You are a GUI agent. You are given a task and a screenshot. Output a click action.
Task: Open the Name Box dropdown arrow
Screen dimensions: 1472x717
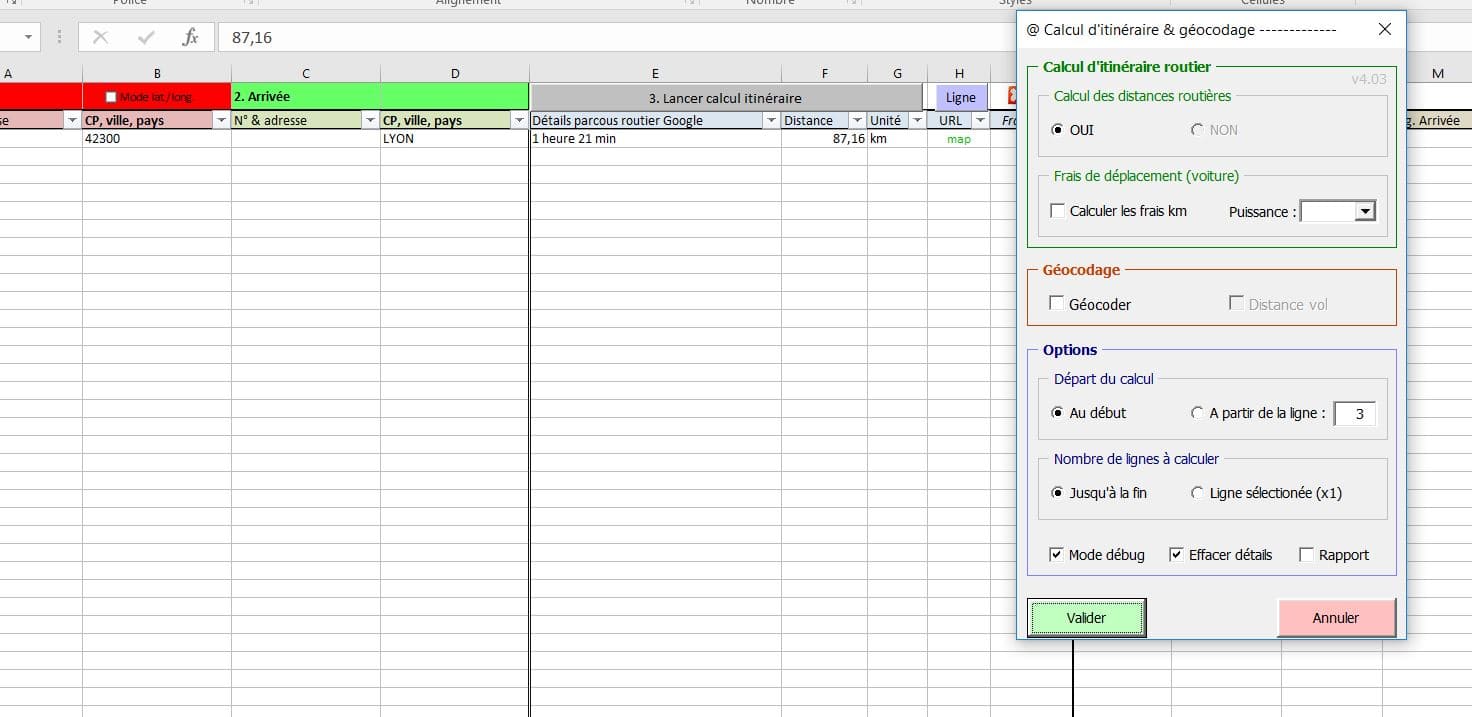pyautogui.click(x=27, y=37)
